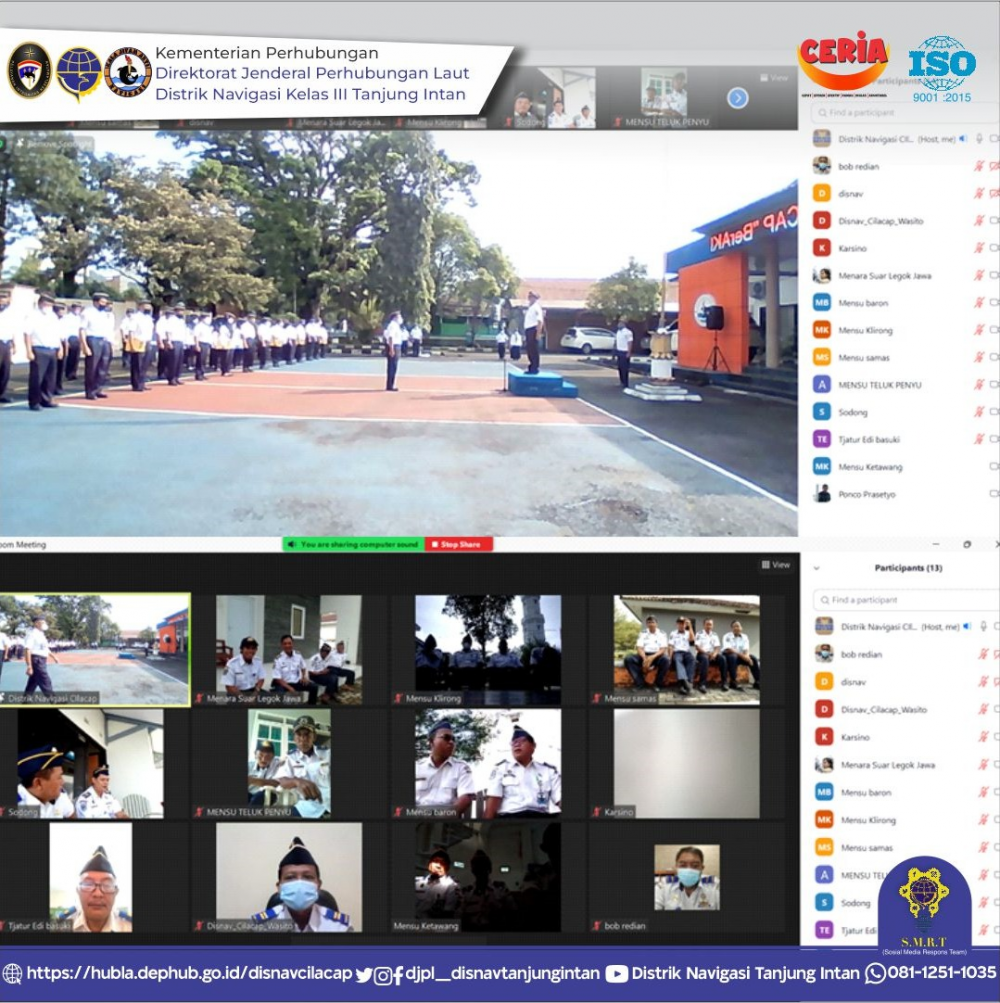Click the purple TE avatar in the upper list
Viewport: 1000px width, 1003px height.
(x=821, y=439)
